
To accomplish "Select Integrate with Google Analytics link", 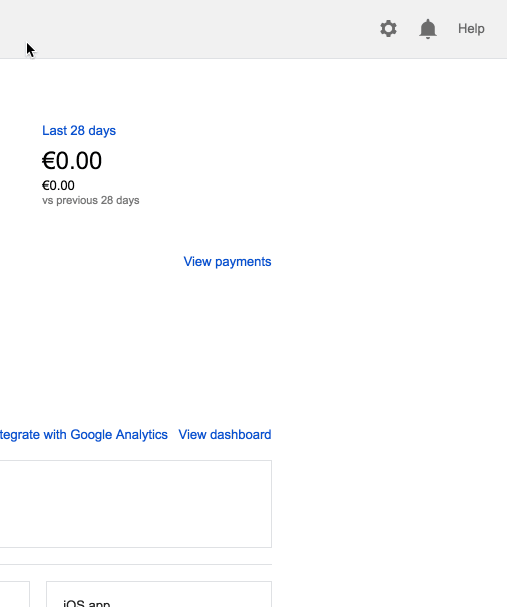I will click(84, 435).
